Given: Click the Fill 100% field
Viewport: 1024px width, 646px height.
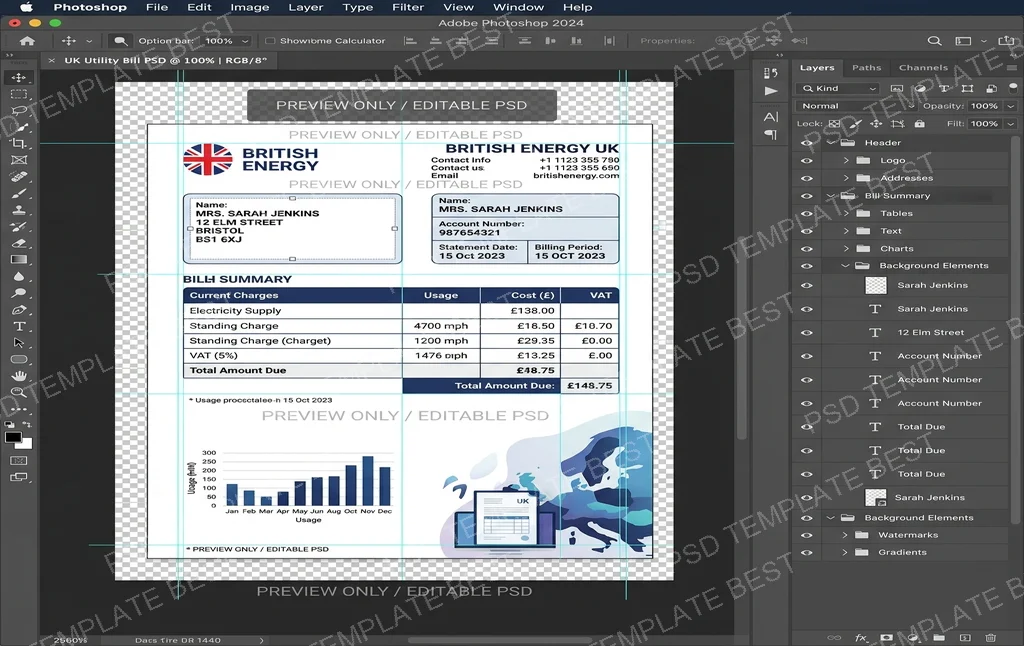Looking at the screenshot, I should [985, 123].
